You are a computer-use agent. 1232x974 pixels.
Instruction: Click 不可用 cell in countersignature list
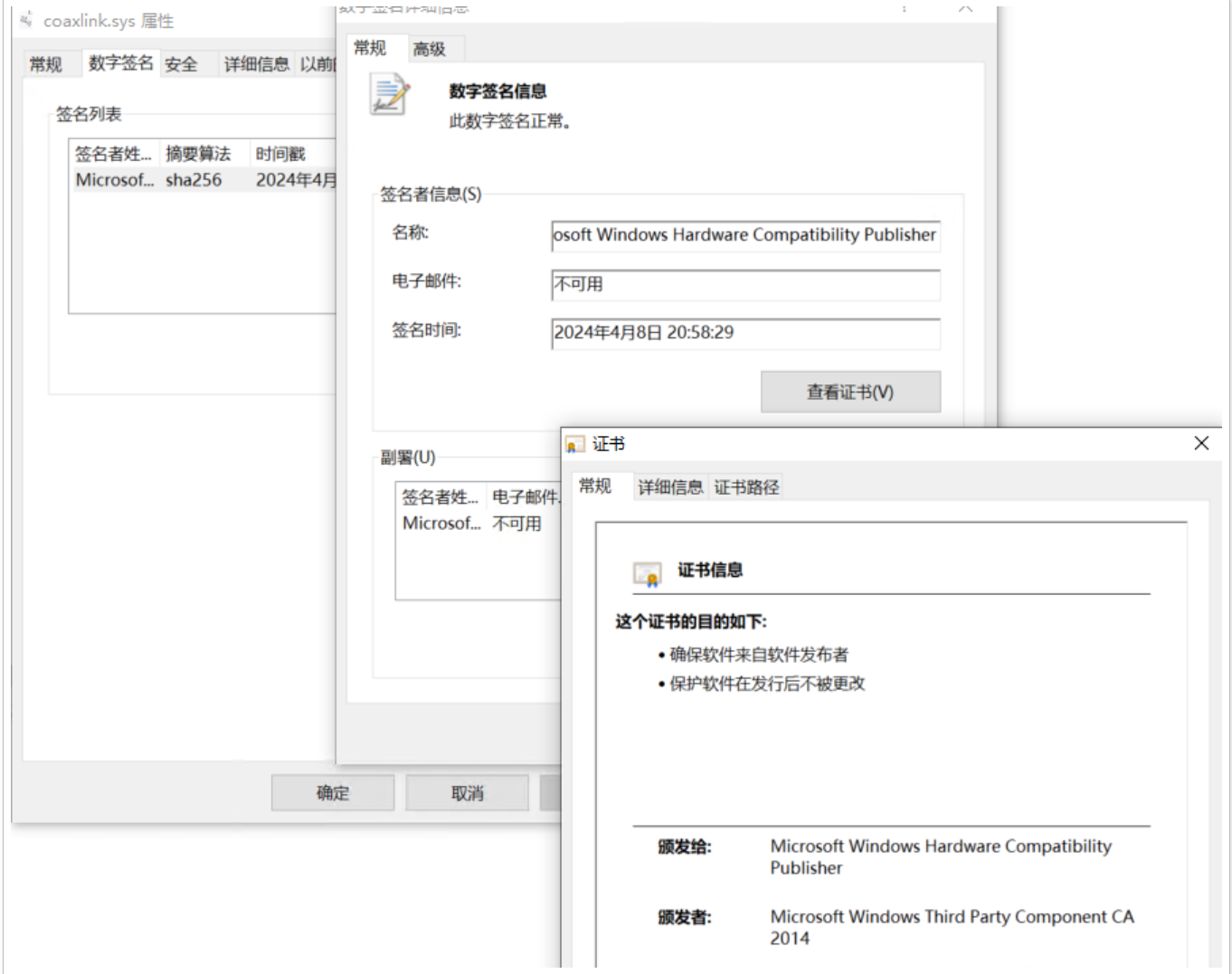pos(516,524)
